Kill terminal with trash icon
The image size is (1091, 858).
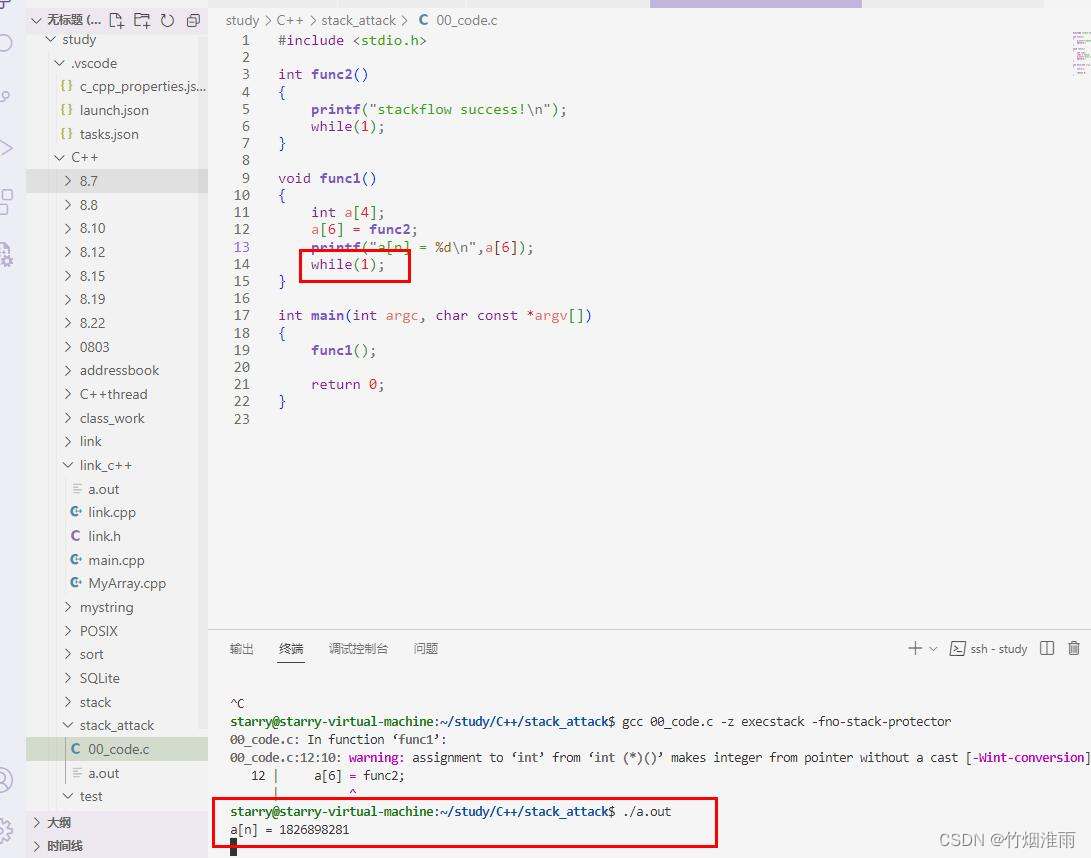click(x=1074, y=648)
